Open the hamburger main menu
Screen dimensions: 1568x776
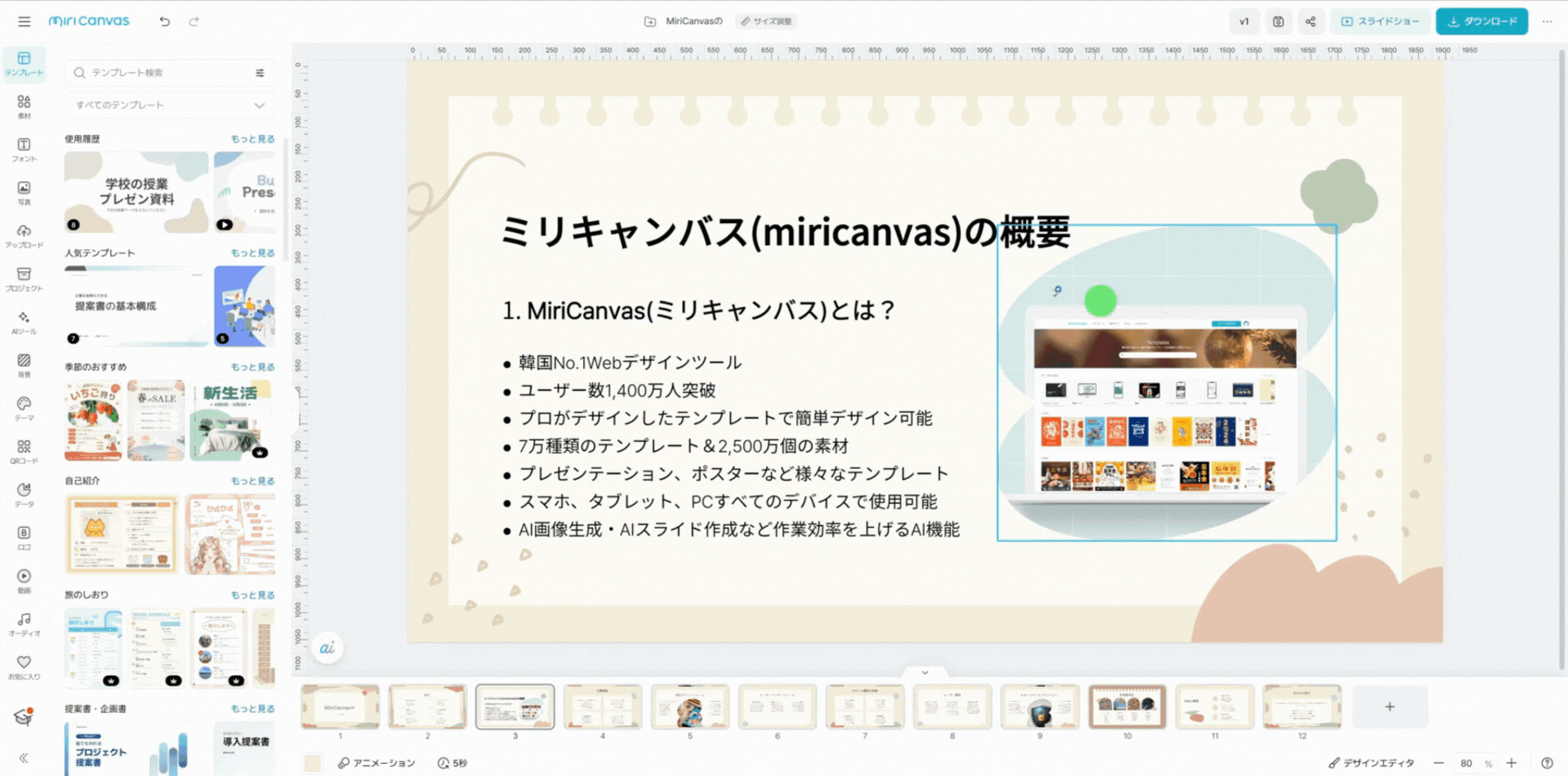point(24,21)
